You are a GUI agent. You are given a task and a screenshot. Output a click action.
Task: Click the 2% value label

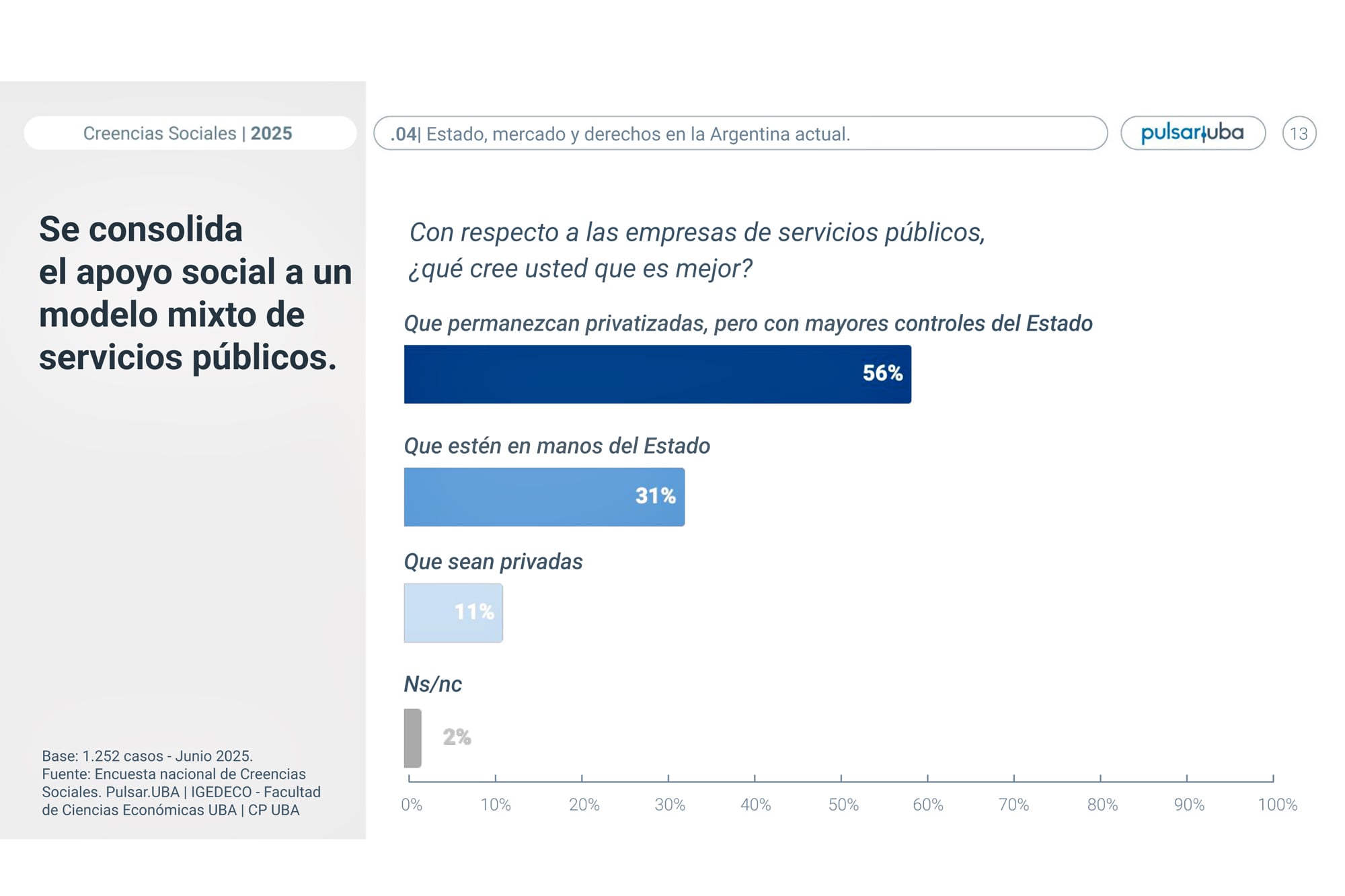457,737
